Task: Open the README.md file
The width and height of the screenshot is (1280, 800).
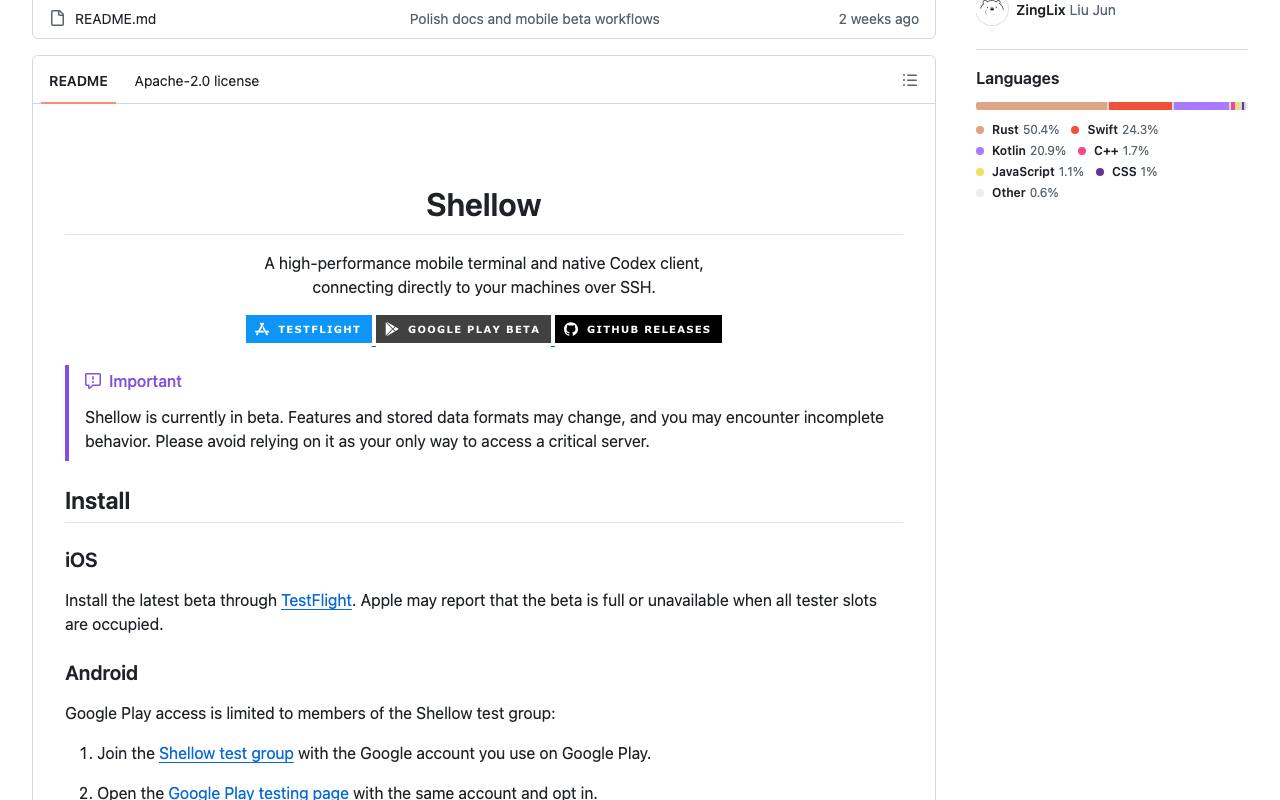Action: [x=115, y=19]
